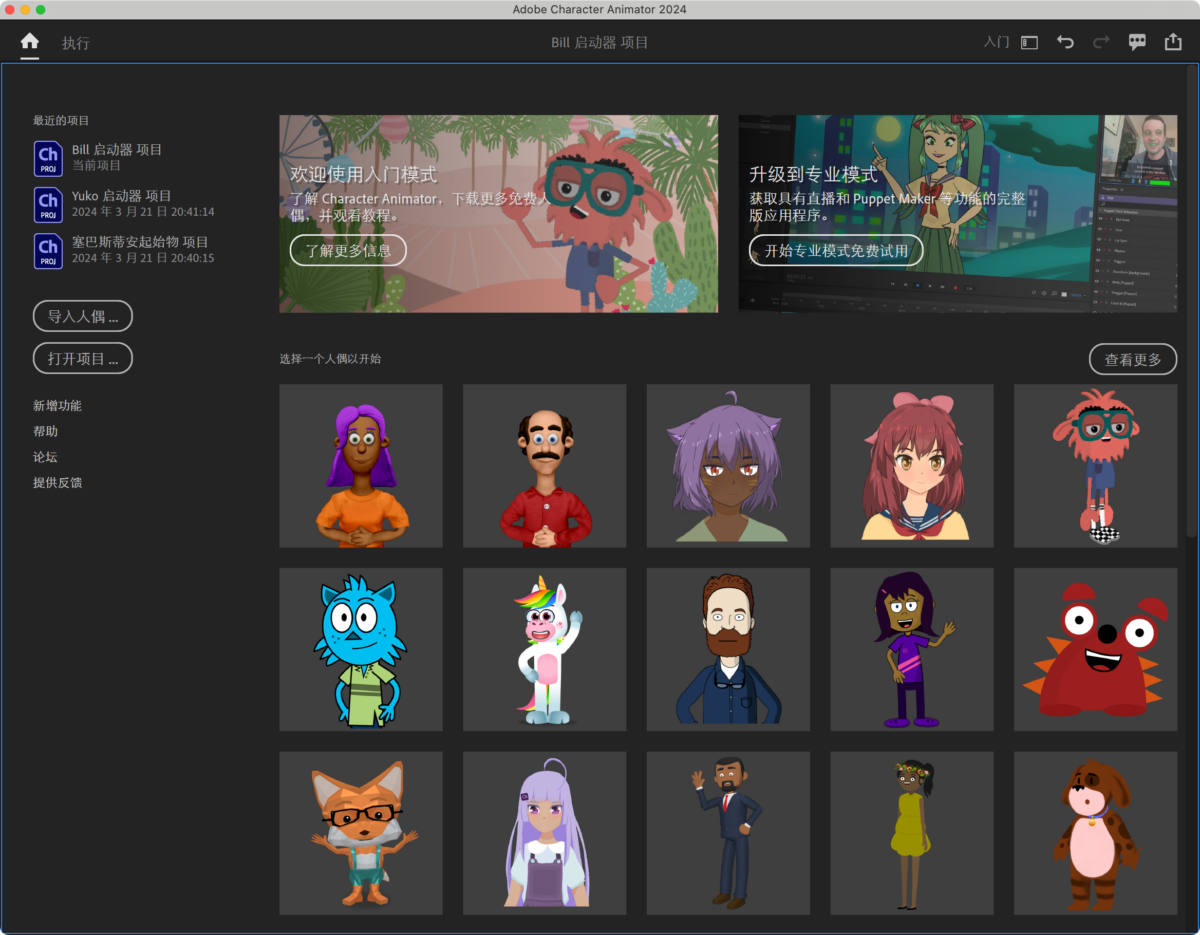Click the 查看更多 button
1200x935 pixels.
pos(1133,359)
